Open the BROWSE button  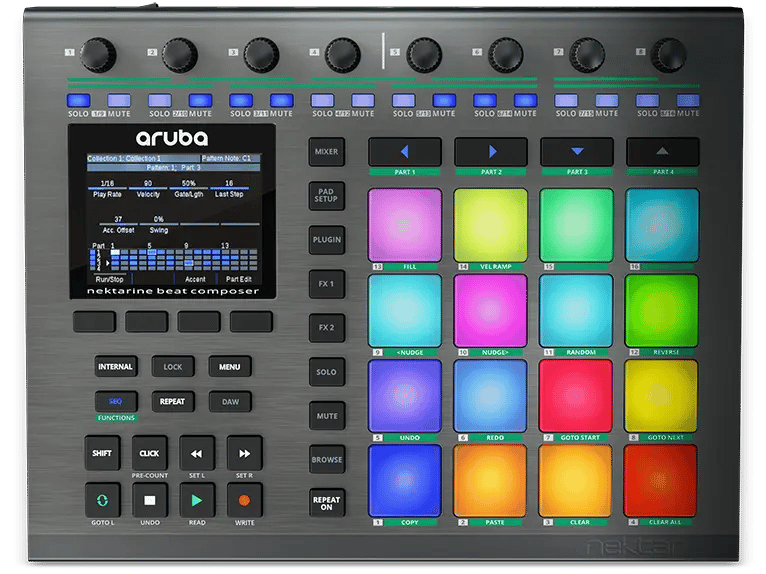coord(327,460)
